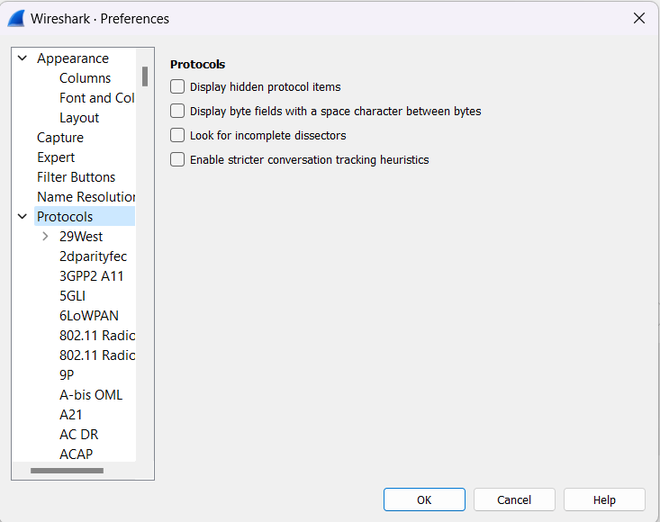
Task: Select the AC DR protocol
Action: click(79, 434)
